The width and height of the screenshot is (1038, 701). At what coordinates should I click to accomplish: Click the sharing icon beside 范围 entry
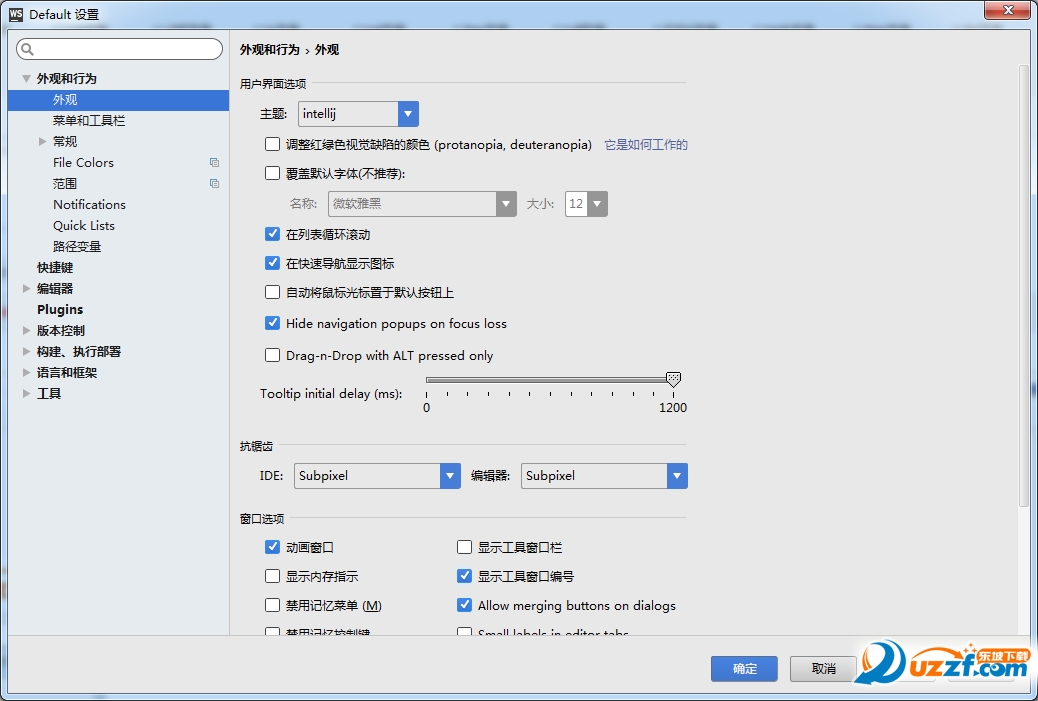[x=214, y=183]
